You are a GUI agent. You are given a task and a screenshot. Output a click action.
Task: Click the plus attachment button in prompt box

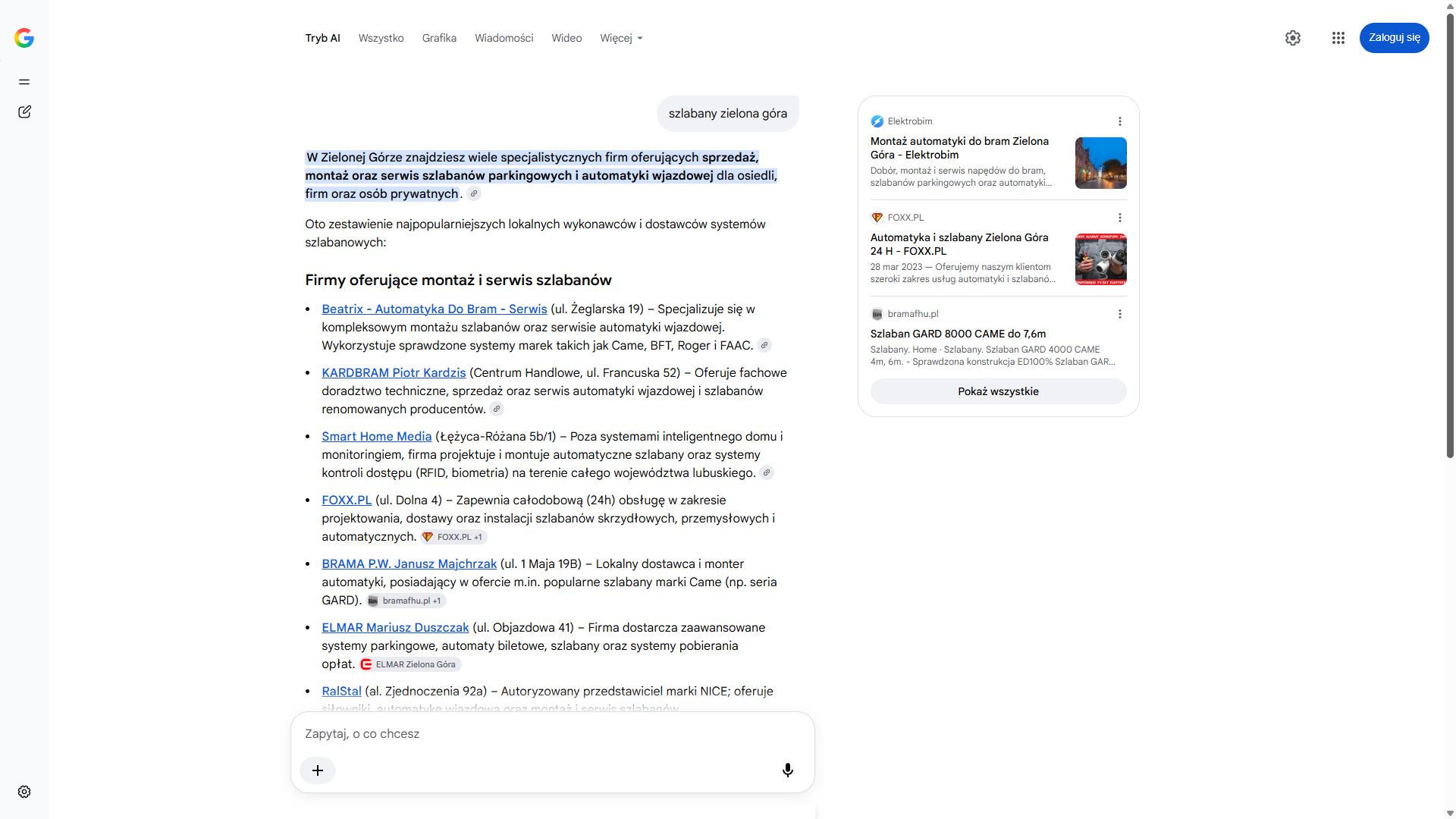click(318, 770)
